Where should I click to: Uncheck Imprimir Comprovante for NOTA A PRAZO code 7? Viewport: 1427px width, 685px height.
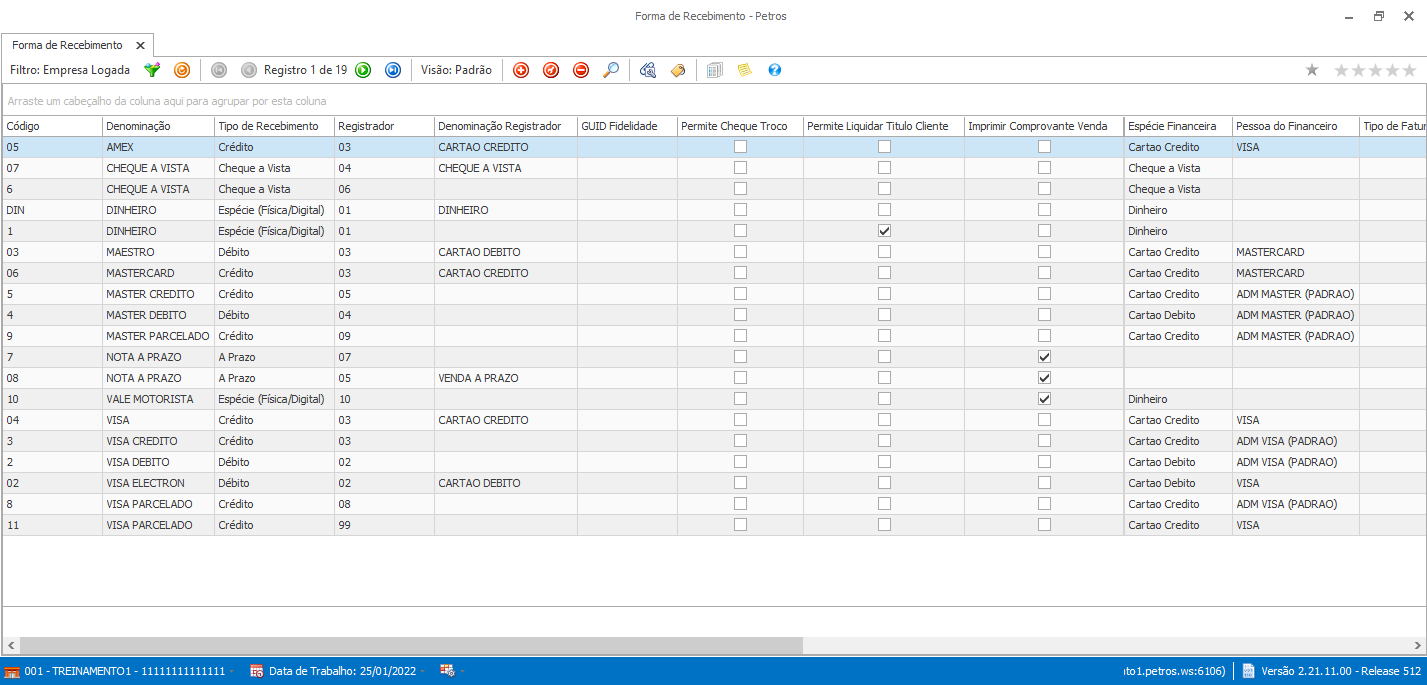(1044, 357)
